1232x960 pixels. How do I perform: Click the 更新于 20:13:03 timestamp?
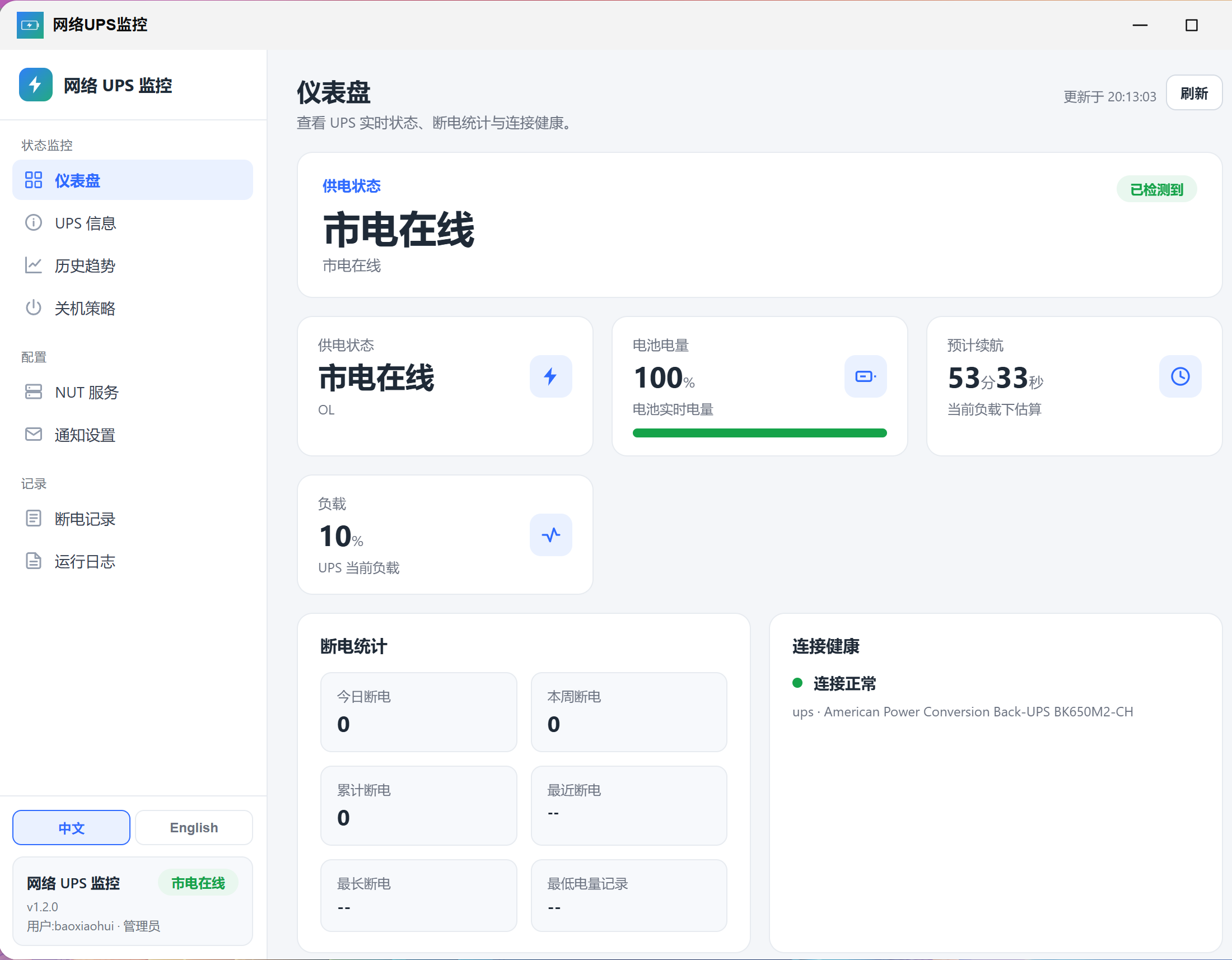[1109, 96]
